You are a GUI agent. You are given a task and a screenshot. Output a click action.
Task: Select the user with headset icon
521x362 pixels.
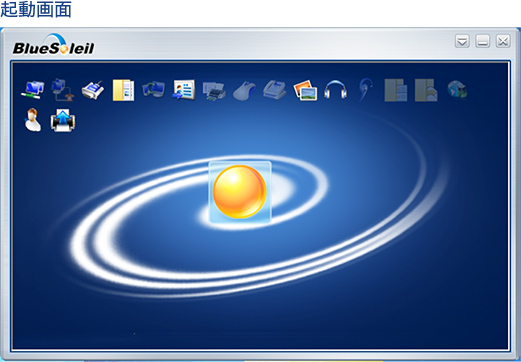(x=33, y=120)
